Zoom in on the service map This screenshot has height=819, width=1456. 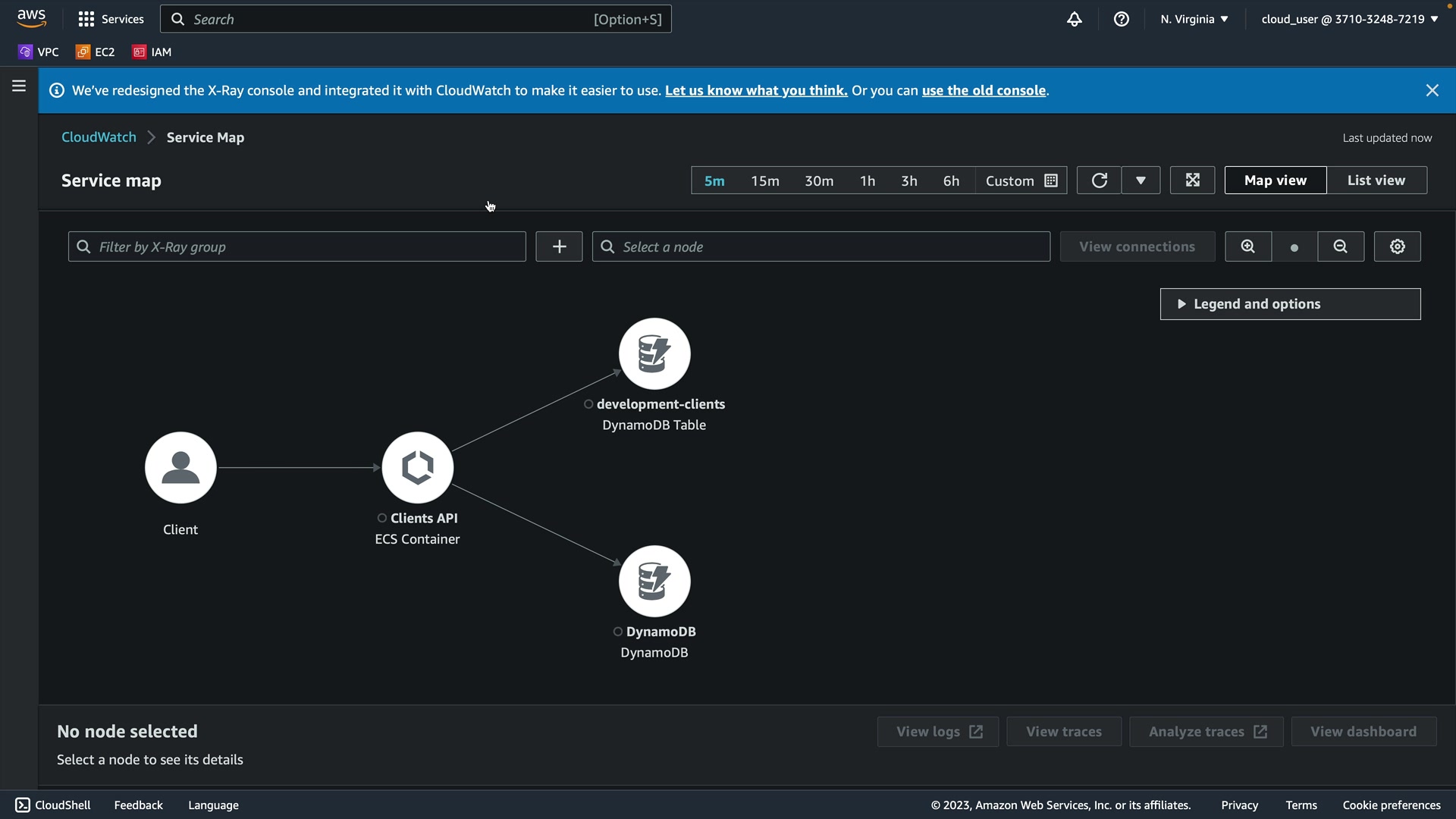tap(1247, 246)
